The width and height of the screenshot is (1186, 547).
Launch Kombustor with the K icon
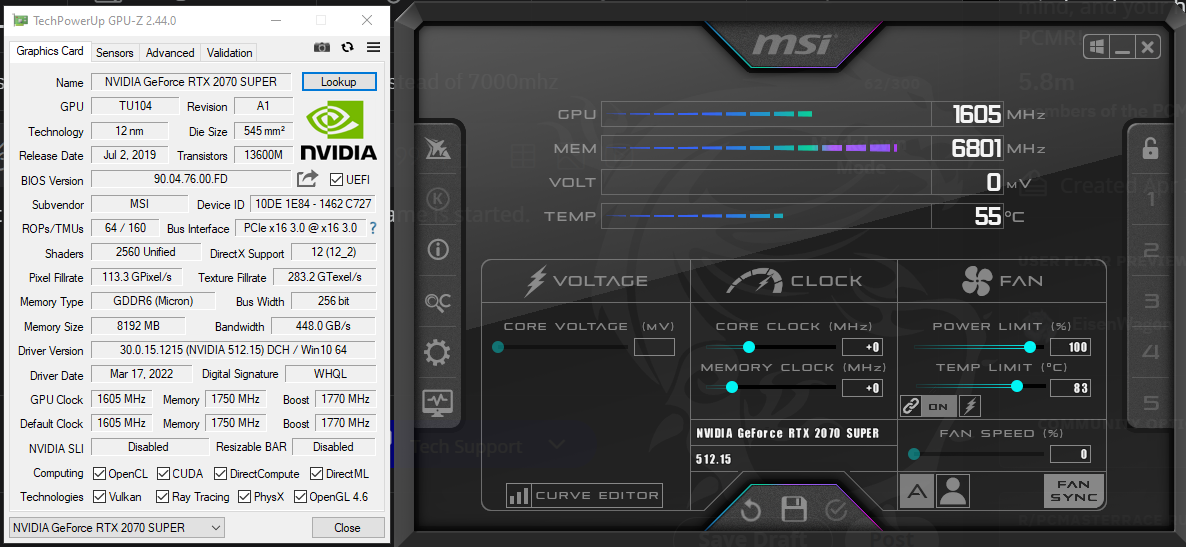click(437, 198)
